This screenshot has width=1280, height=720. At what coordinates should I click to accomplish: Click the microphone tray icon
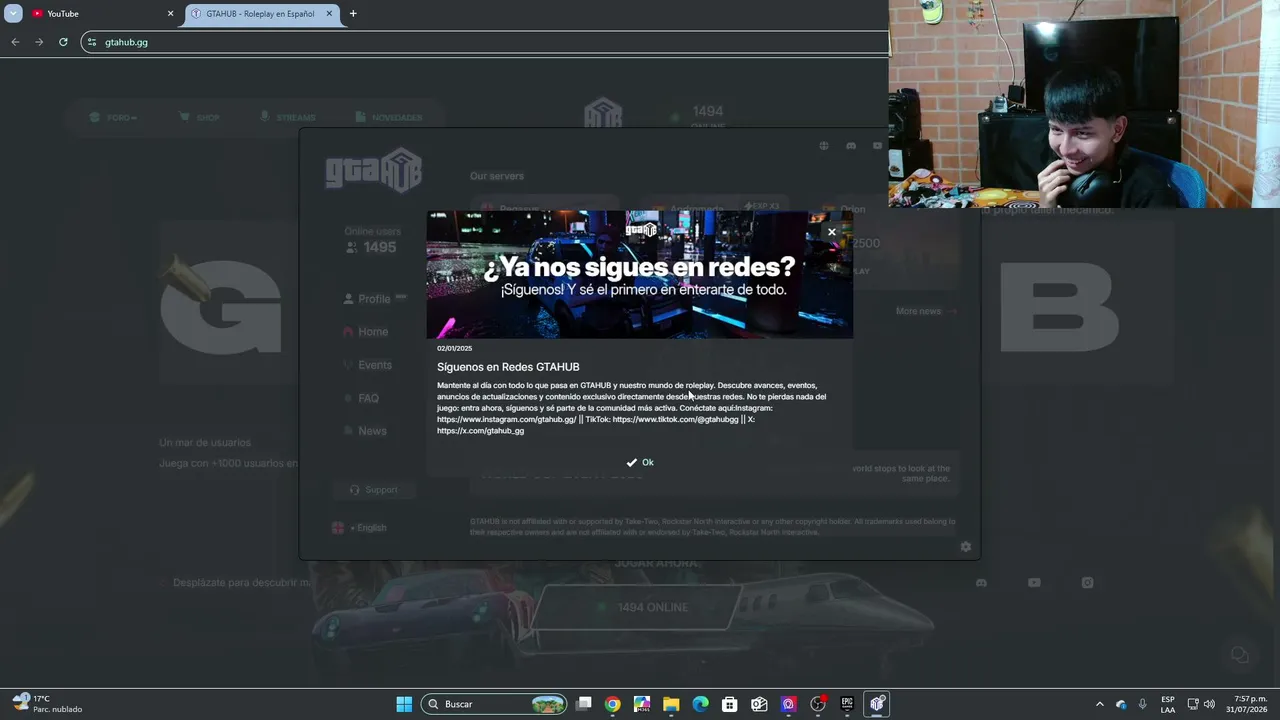point(1142,704)
